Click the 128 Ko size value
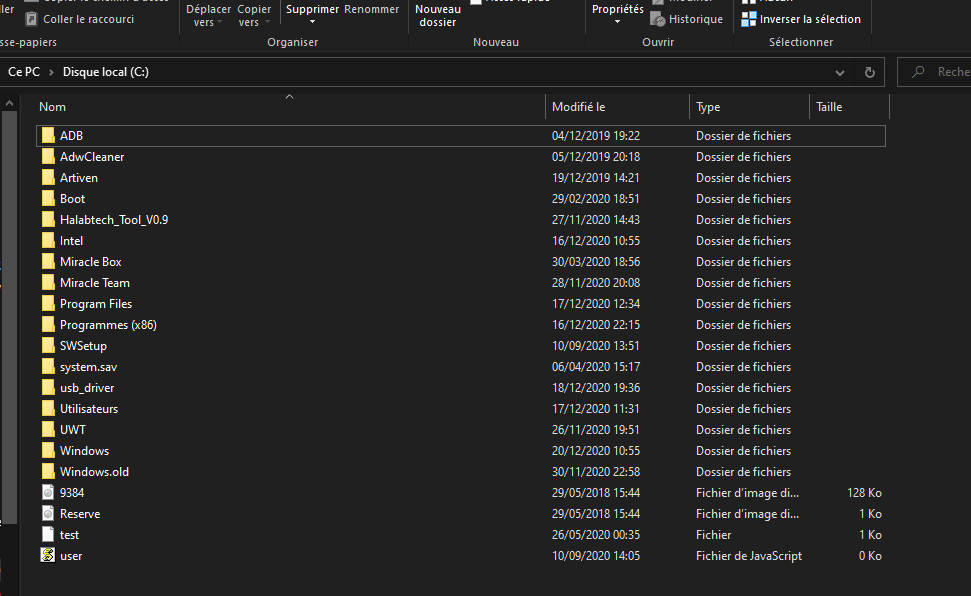The image size is (971, 596). pyautogui.click(x=864, y=493)
